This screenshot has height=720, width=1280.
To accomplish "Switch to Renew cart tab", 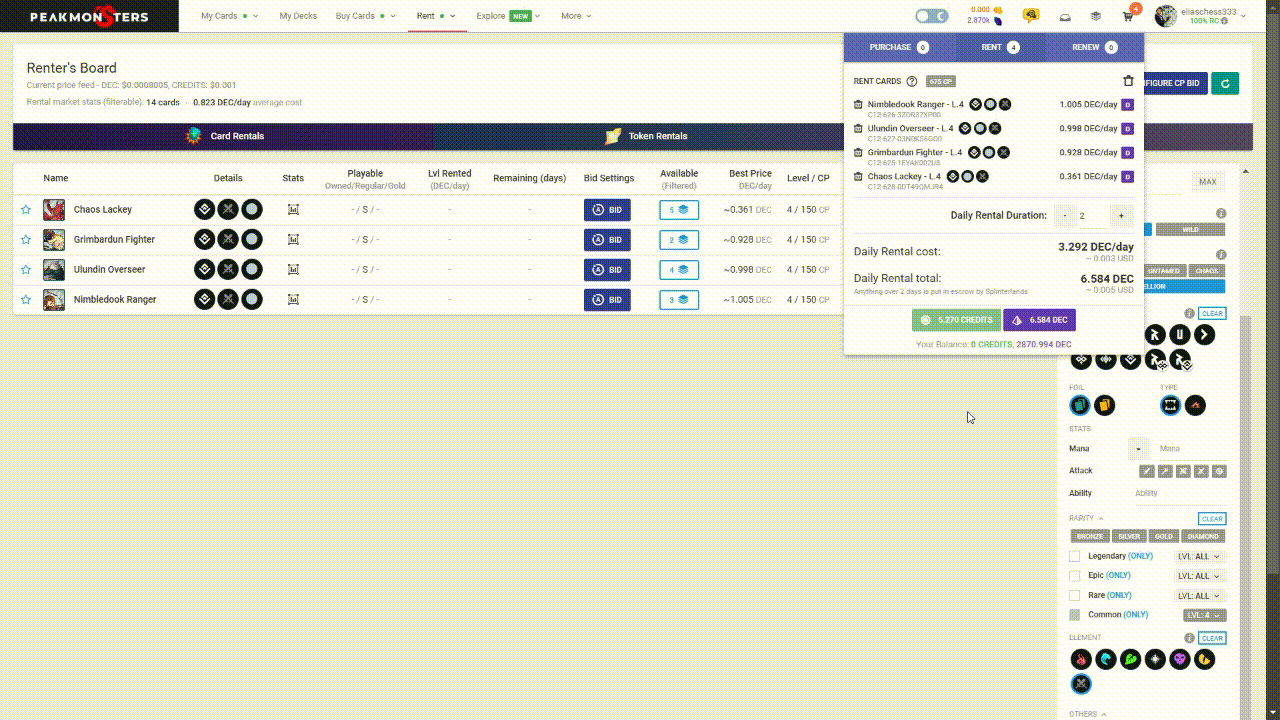I will click(1094, 47).
